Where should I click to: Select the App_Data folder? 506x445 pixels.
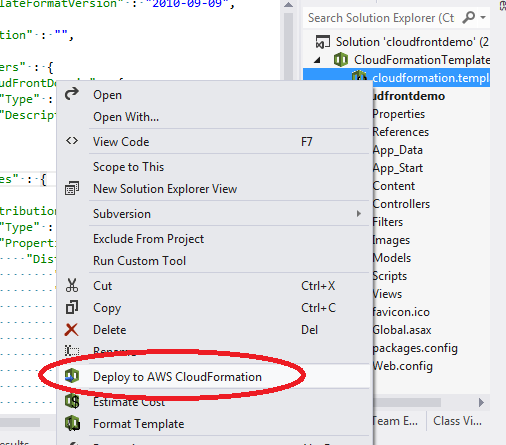pyautogui.click(x=398, y=150)
